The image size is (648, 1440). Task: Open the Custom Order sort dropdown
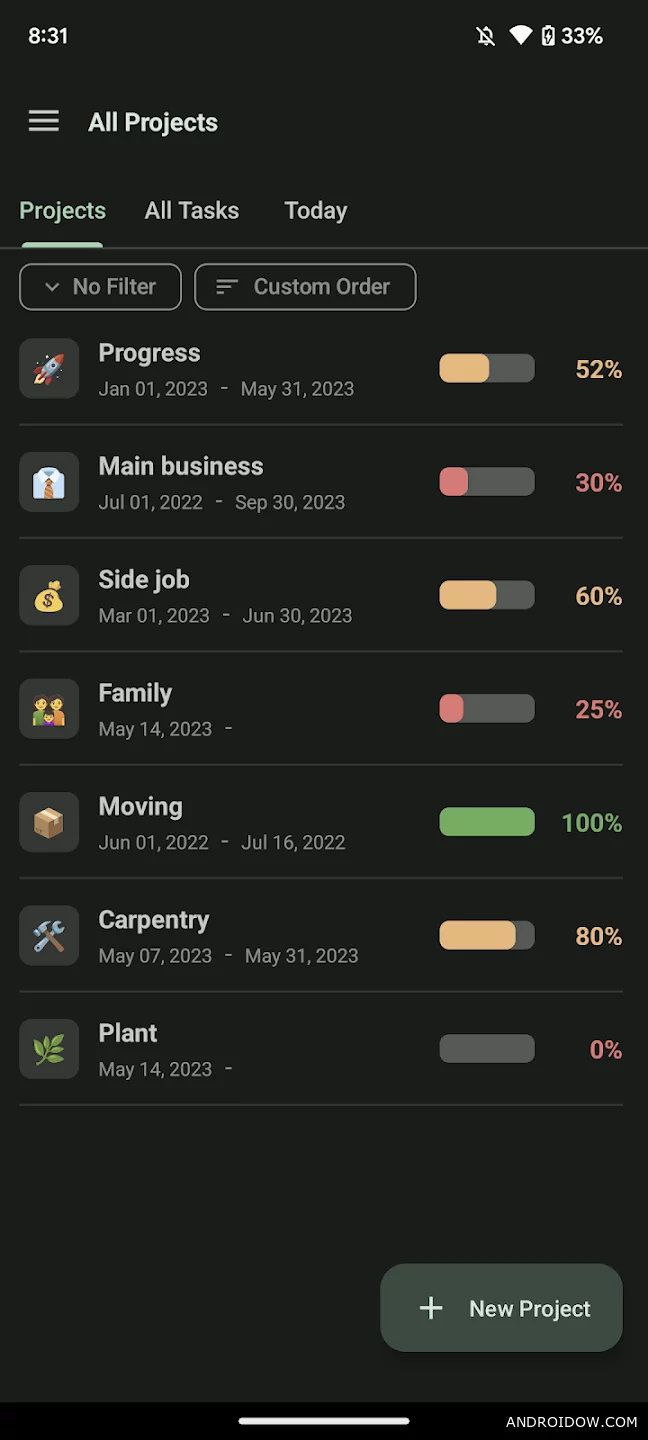coord(305,287)
